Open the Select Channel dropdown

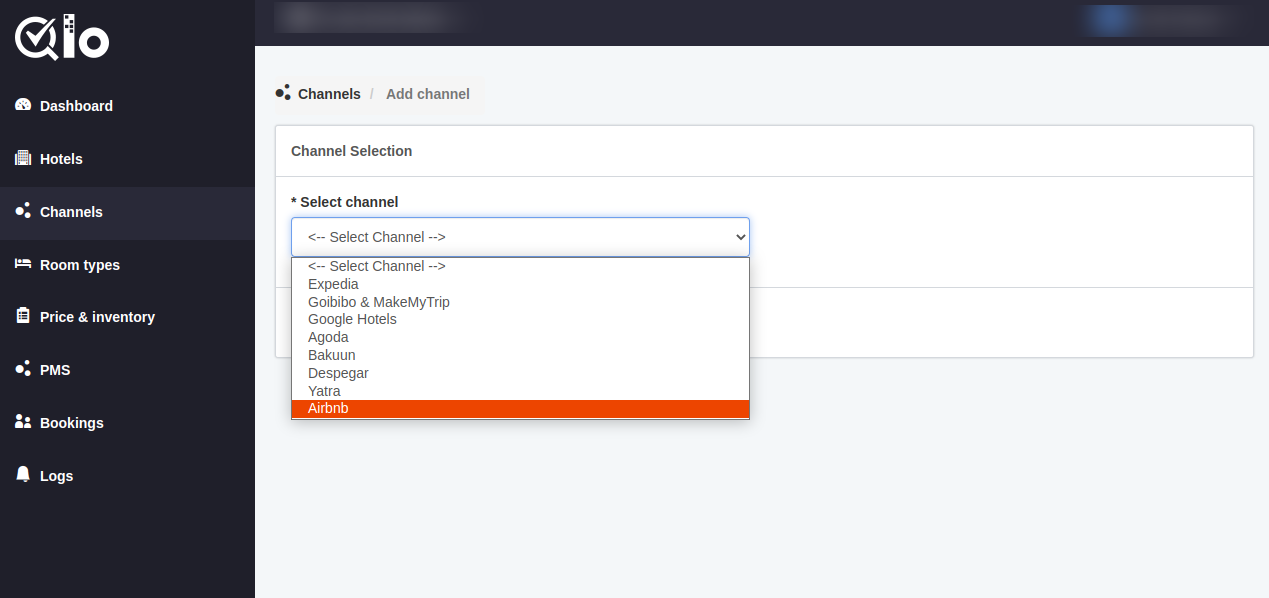tap(519, 237)
